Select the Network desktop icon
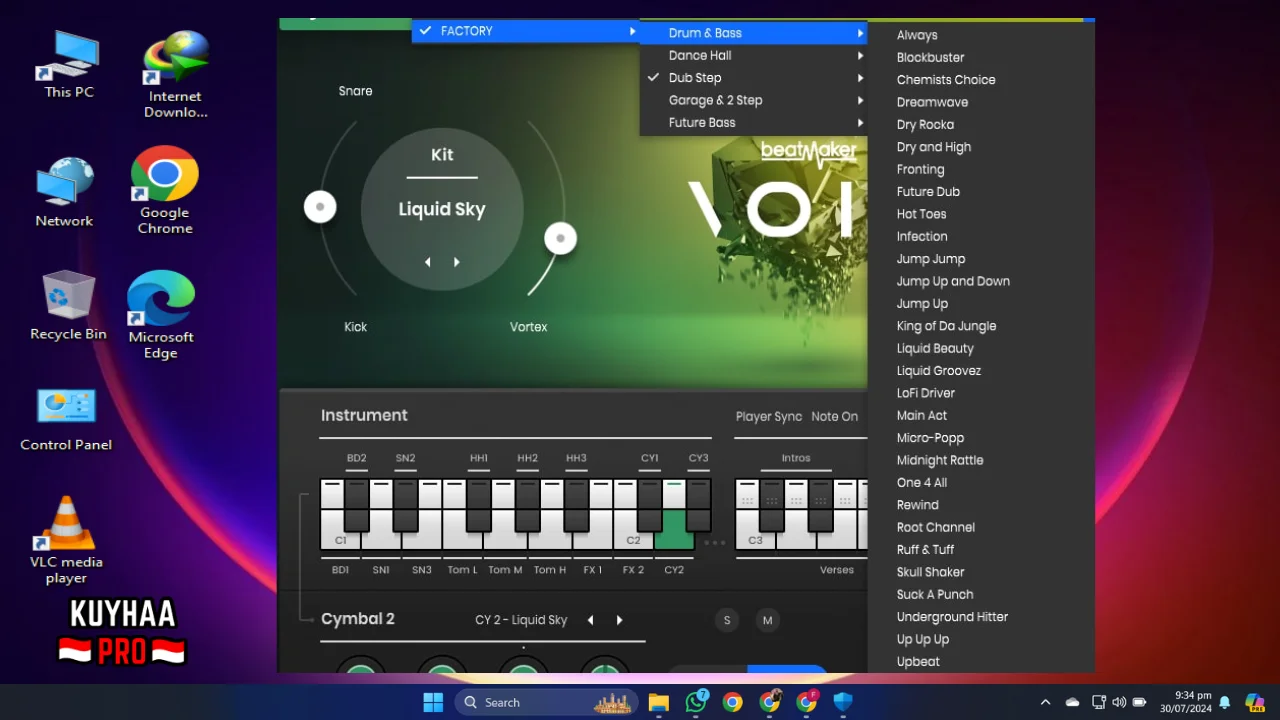 click(64, 192)
